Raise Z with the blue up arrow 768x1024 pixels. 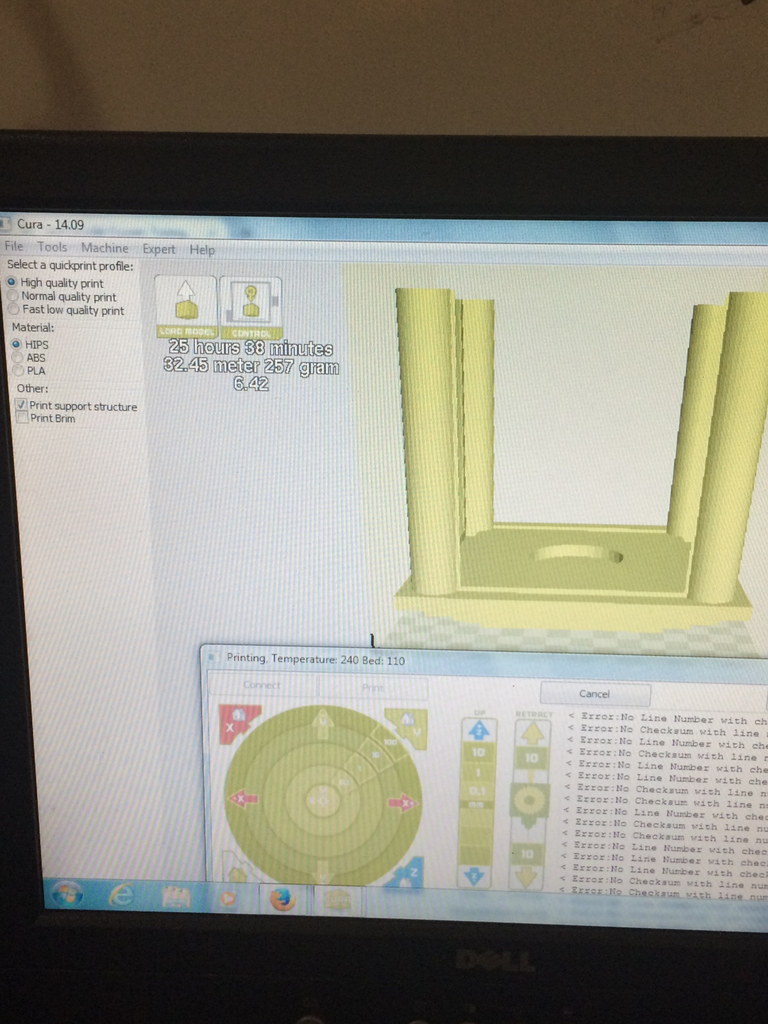tap(479, 731)
